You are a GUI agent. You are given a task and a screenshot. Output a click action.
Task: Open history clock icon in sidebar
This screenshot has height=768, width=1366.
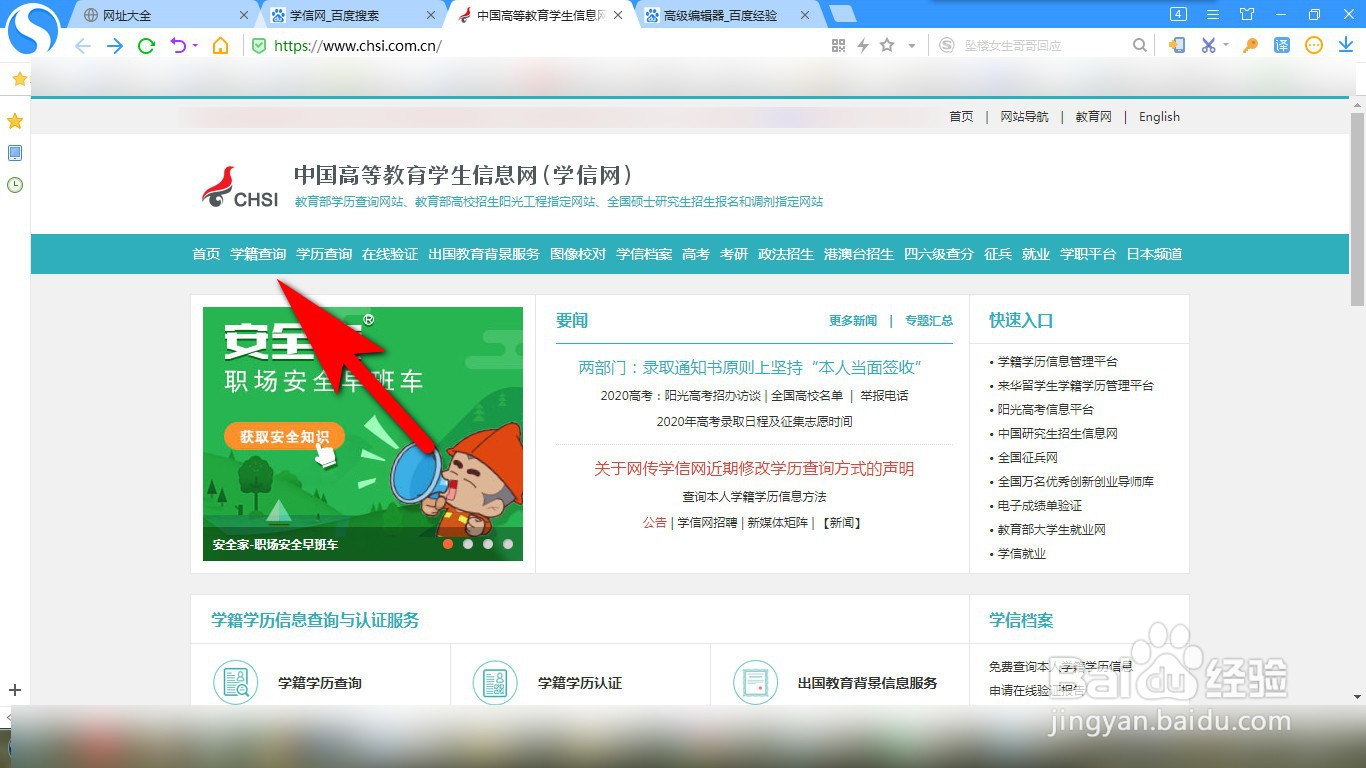[15, 185]
